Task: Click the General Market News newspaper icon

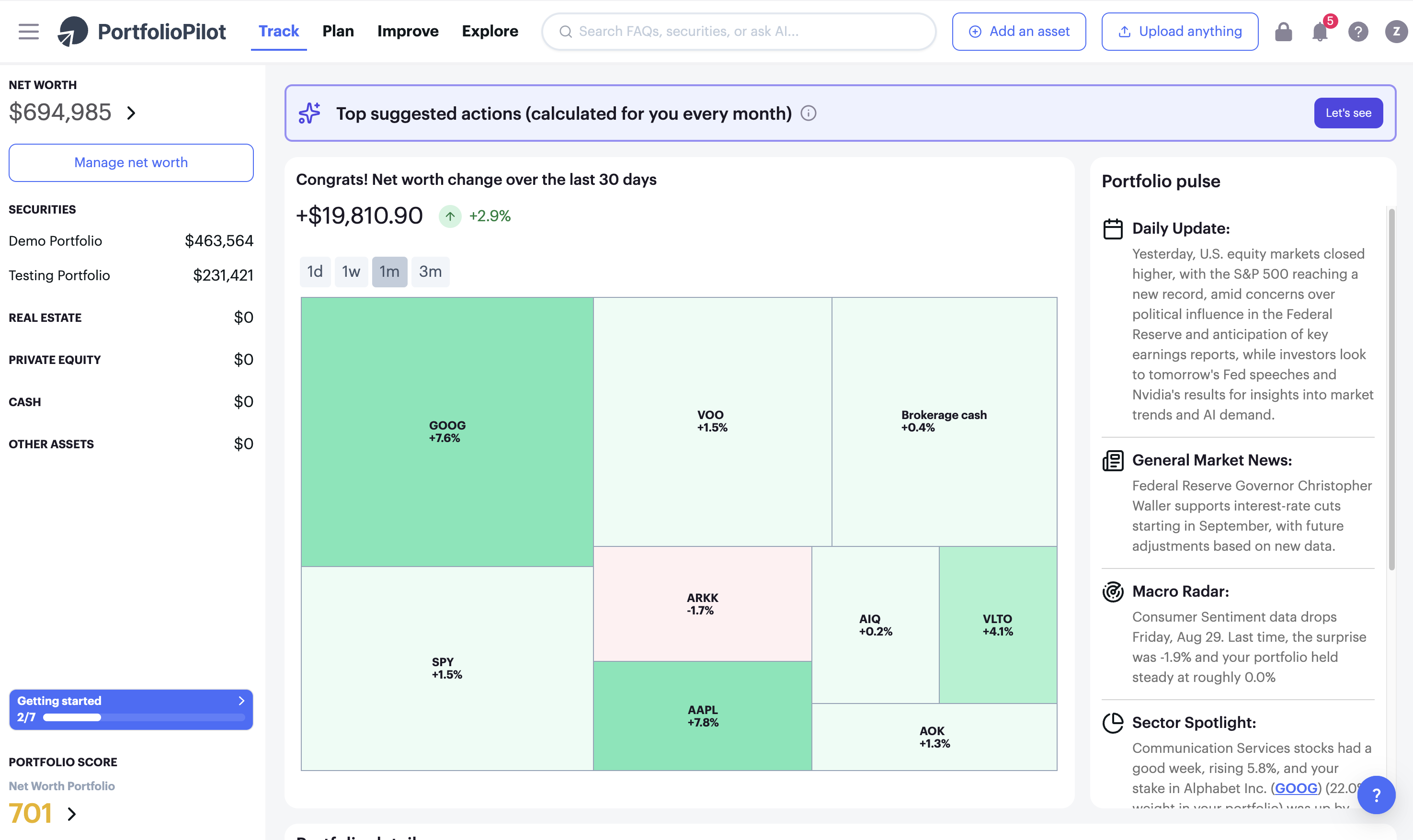Action: pos(1112,460)
